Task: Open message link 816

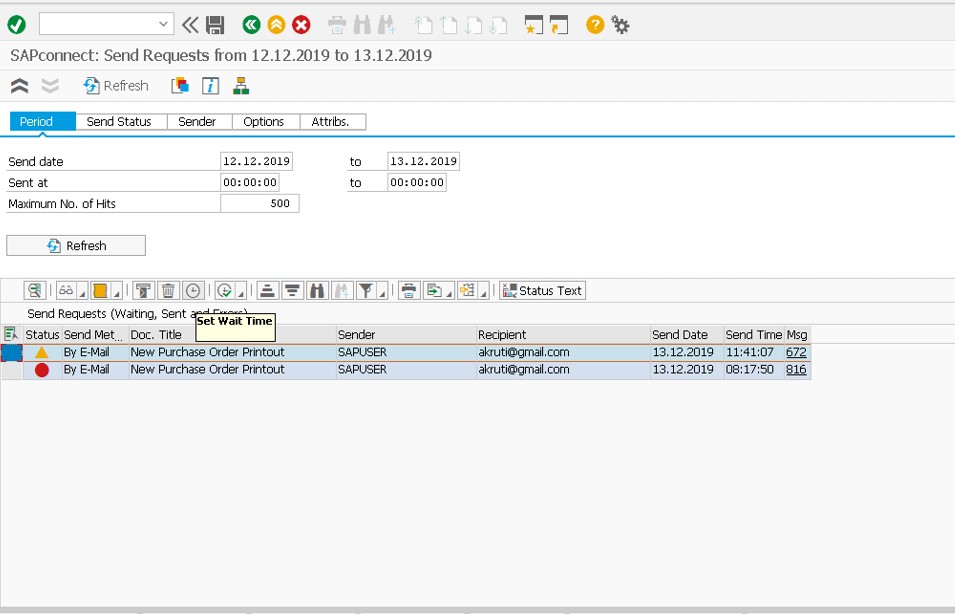Action: 796,369
